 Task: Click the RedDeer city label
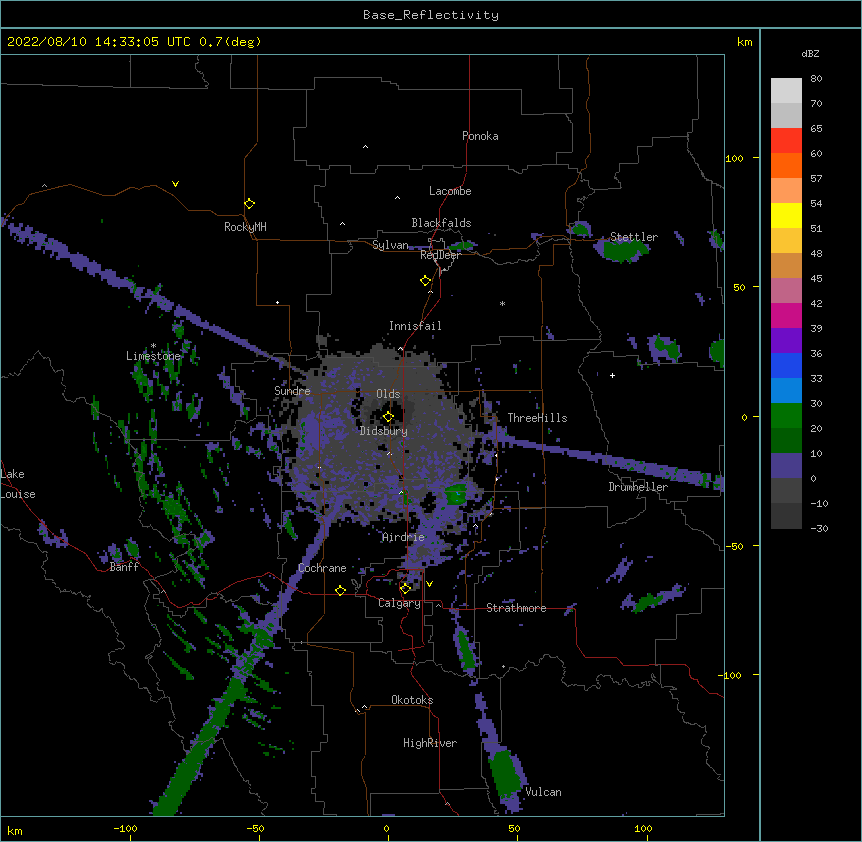(x=440, y=255)
